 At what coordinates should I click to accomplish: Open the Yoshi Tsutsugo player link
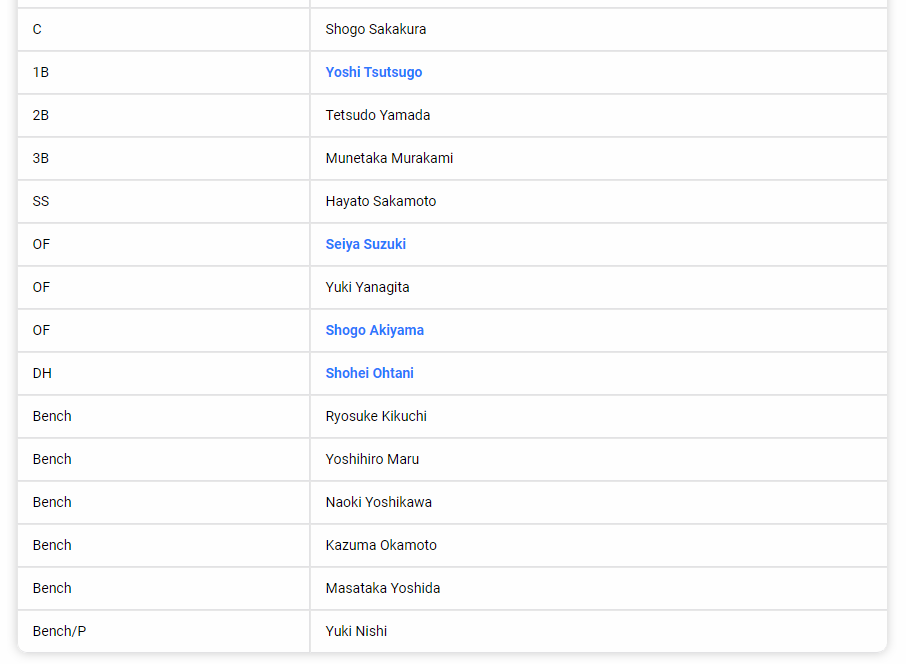point(373,72)
